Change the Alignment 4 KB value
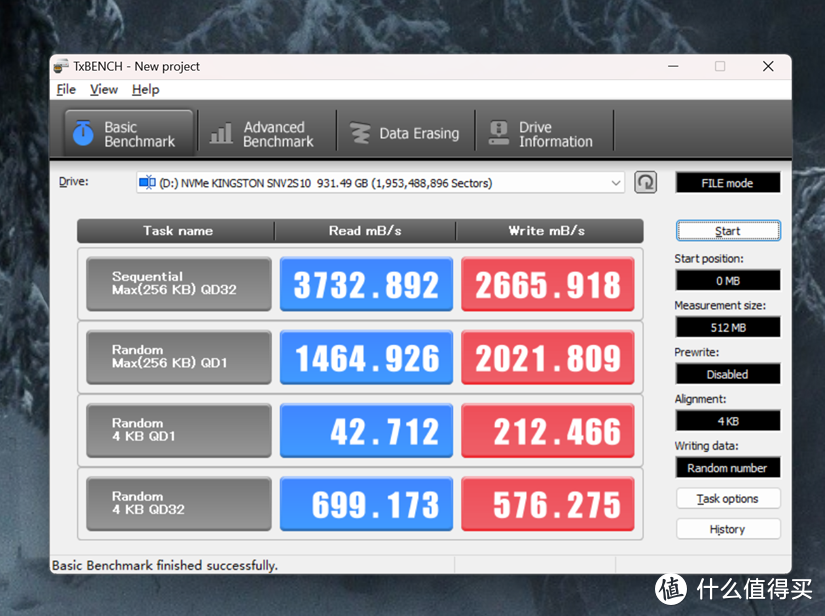This screenshot has height=616, width=825. tap(728, 421)
